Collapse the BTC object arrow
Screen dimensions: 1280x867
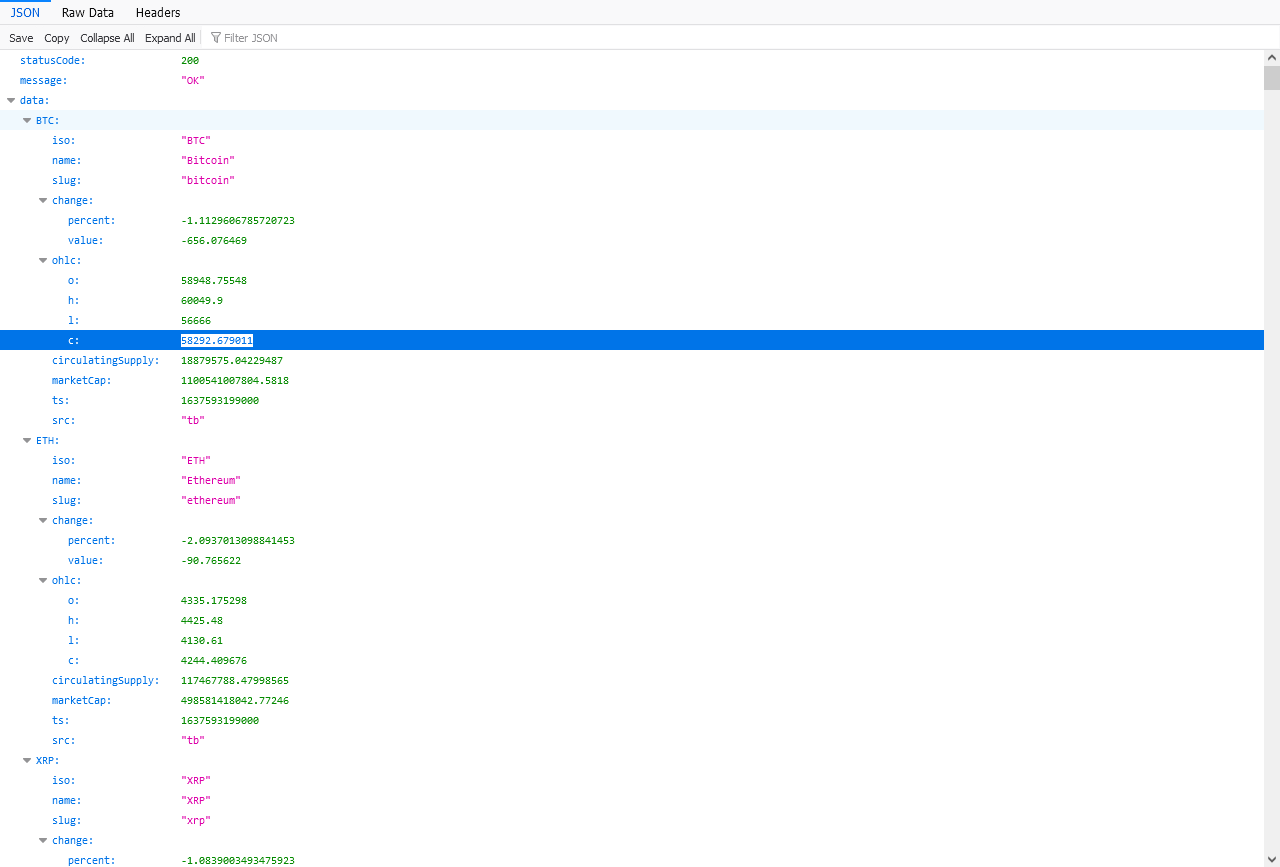click(27, 120)
